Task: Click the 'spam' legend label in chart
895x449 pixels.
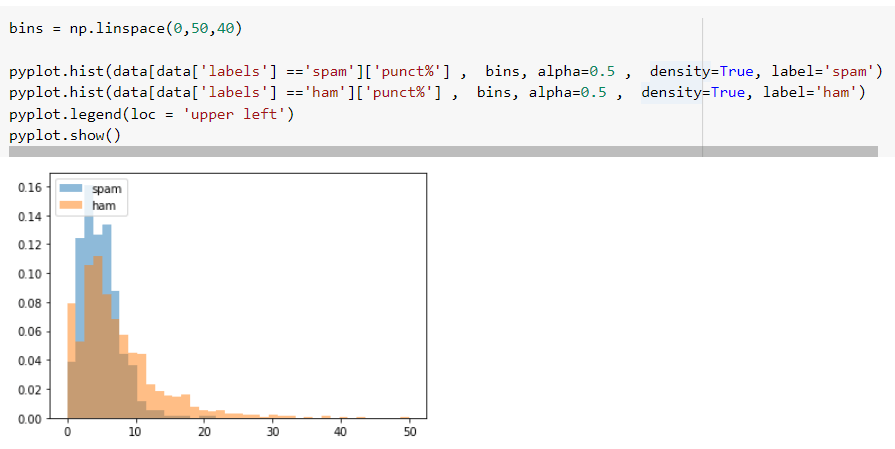Action: tap(107, 189)
